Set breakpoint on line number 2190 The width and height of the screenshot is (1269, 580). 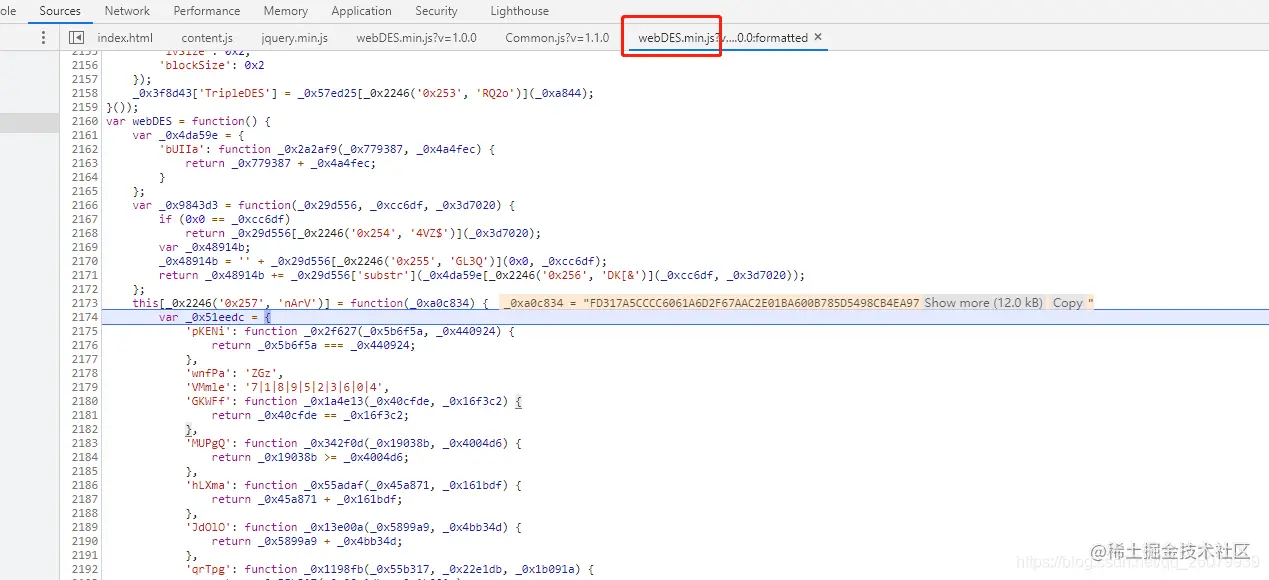[x=85, y=541]
